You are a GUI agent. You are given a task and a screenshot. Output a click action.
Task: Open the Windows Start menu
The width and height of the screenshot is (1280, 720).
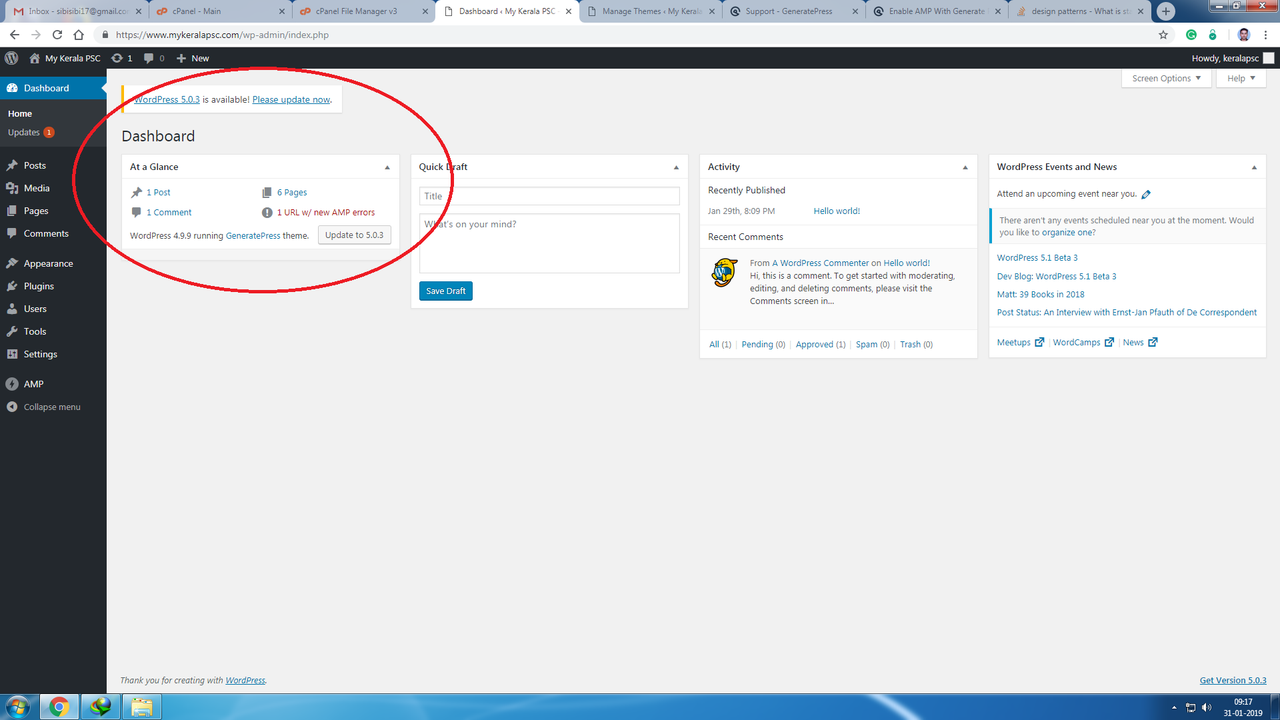[x=20, y=707]
